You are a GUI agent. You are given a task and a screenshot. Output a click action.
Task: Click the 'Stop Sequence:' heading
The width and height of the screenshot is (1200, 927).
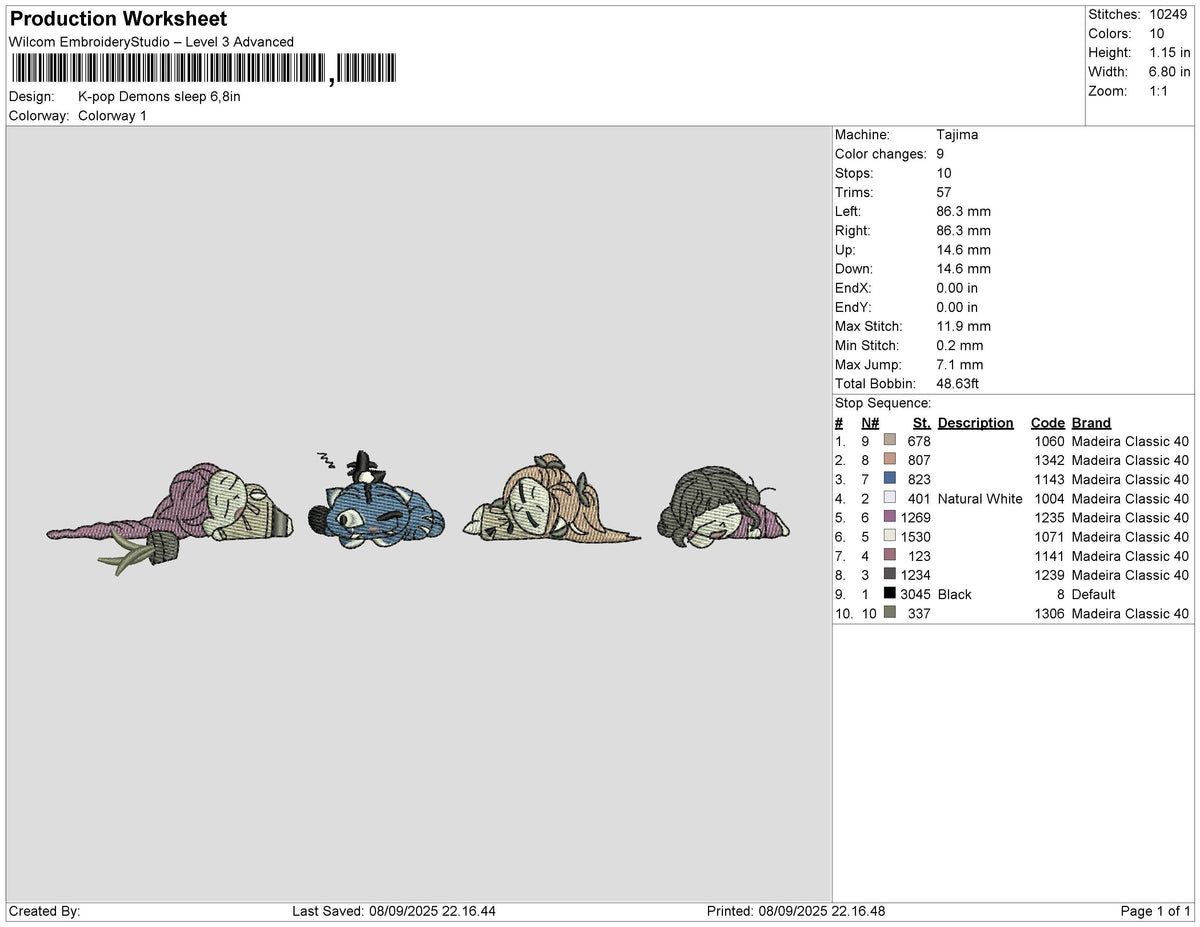coord(883,403)
